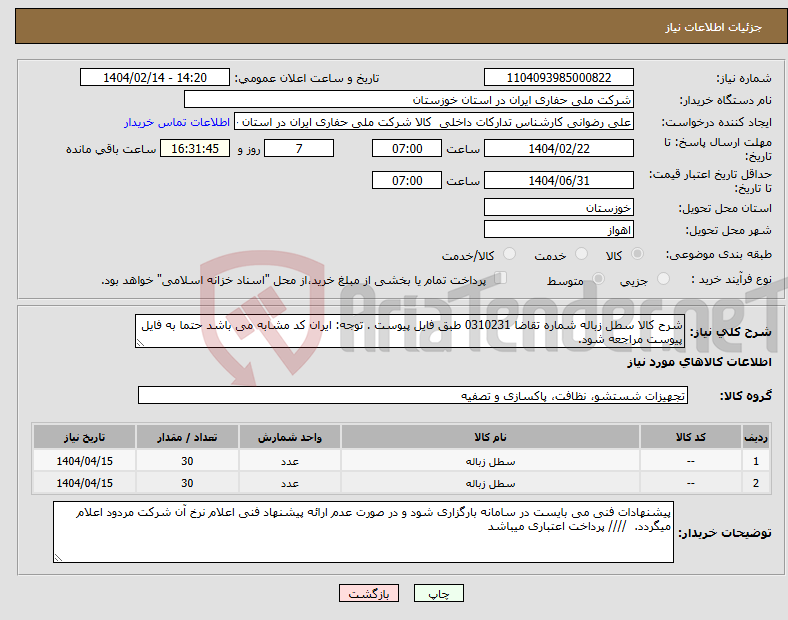788x620 pixels.
Task: Click the response deadline time 07:00 field
Action: 407,148
